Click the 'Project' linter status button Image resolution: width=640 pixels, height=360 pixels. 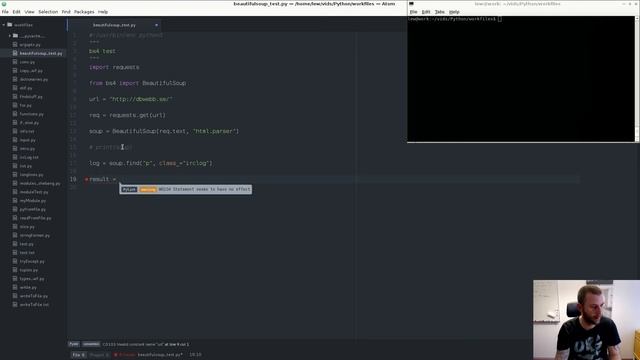[x=99, y=355]
